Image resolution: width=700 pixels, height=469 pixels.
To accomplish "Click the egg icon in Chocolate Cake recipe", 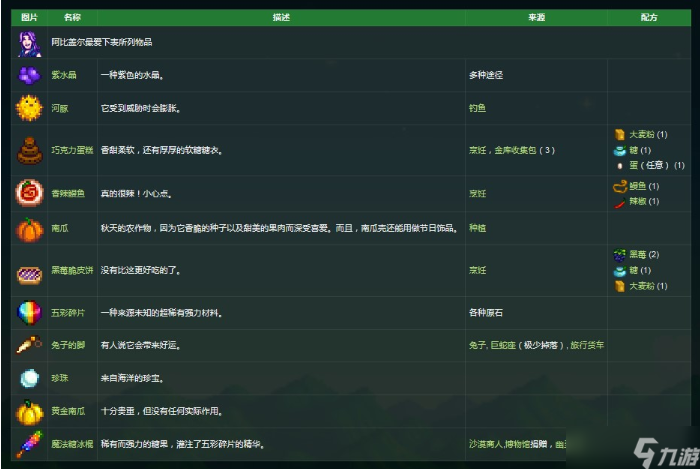I will pyautogui.click(x=620, y=166).
